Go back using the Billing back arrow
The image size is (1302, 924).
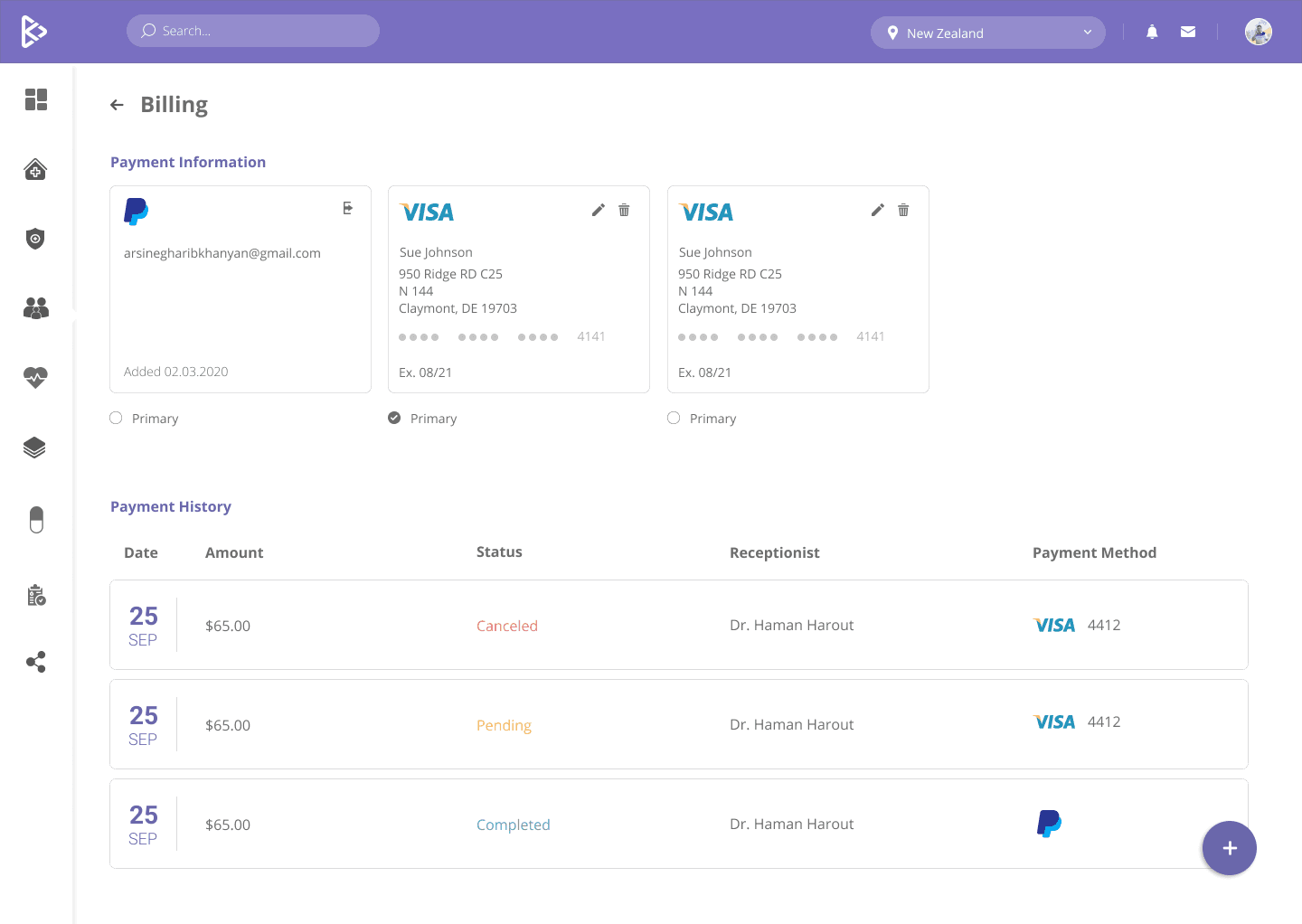(117, 105)
